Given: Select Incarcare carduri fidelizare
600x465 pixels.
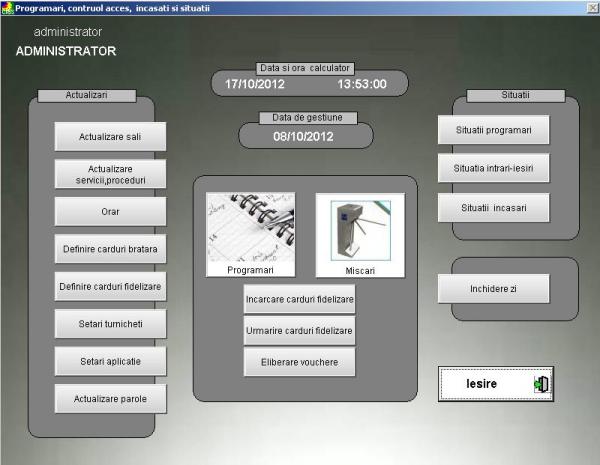Looking at the screenshot, I should pyautogui.click(x=300, y=298).
